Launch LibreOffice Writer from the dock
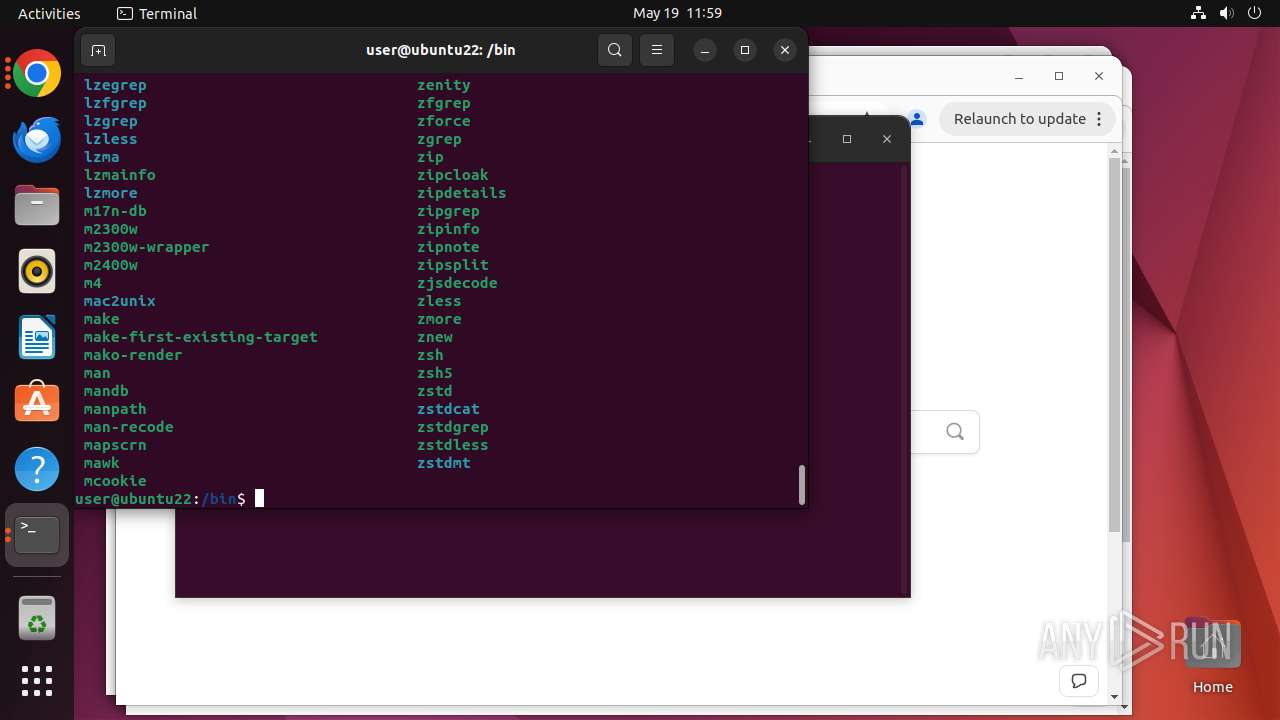This screenshot has width=1280, height=720. [37, 337]
